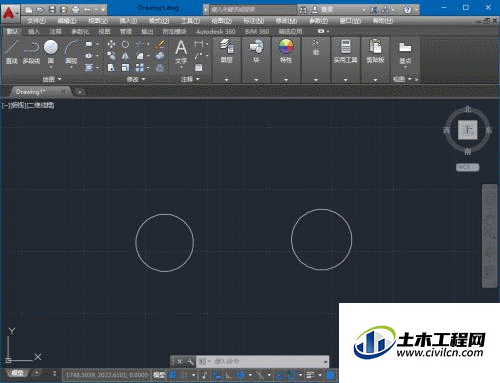Select the Circle (圆) tool
This screenshot has height=383, width=500.
[51, 51]
